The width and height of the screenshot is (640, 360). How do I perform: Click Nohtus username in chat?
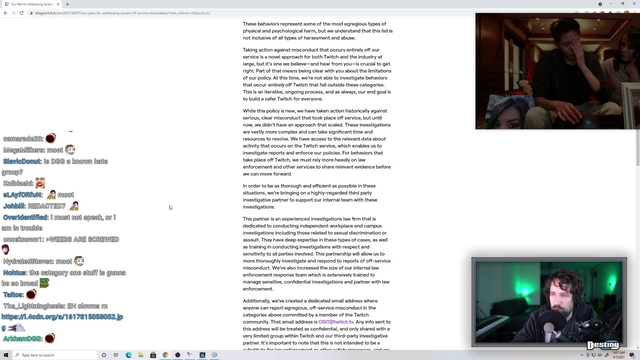pos(15,273)
